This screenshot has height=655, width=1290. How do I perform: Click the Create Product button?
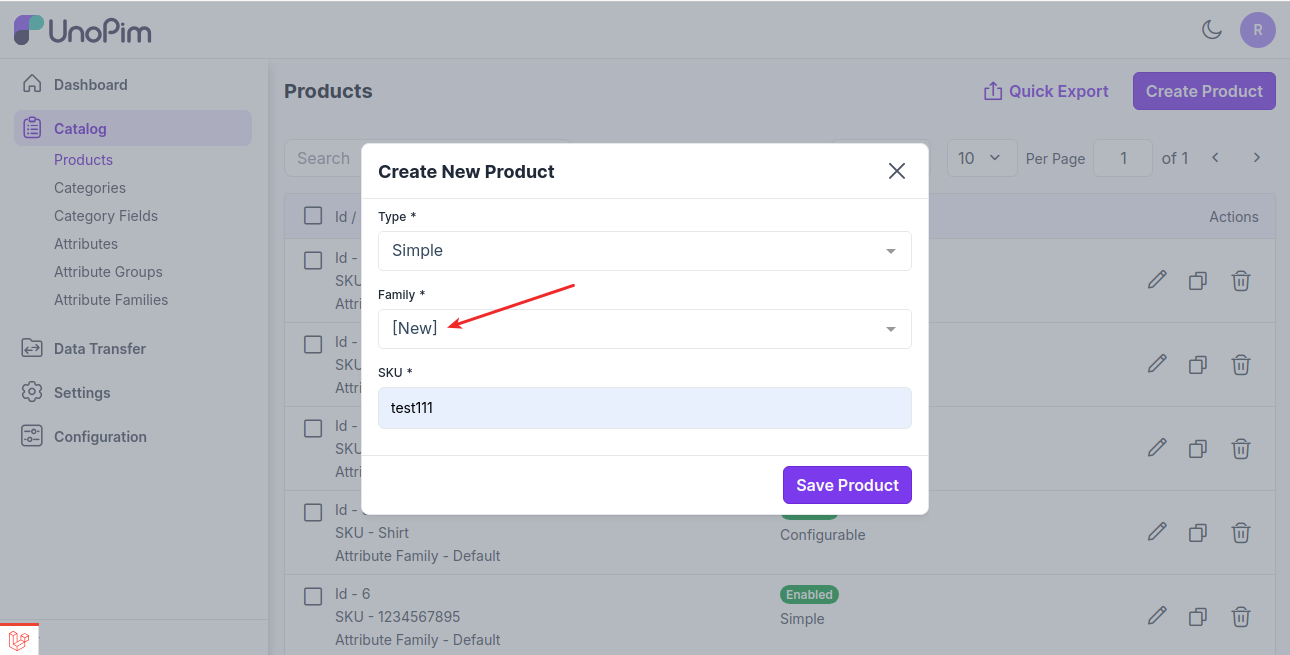coord(1204,91)
